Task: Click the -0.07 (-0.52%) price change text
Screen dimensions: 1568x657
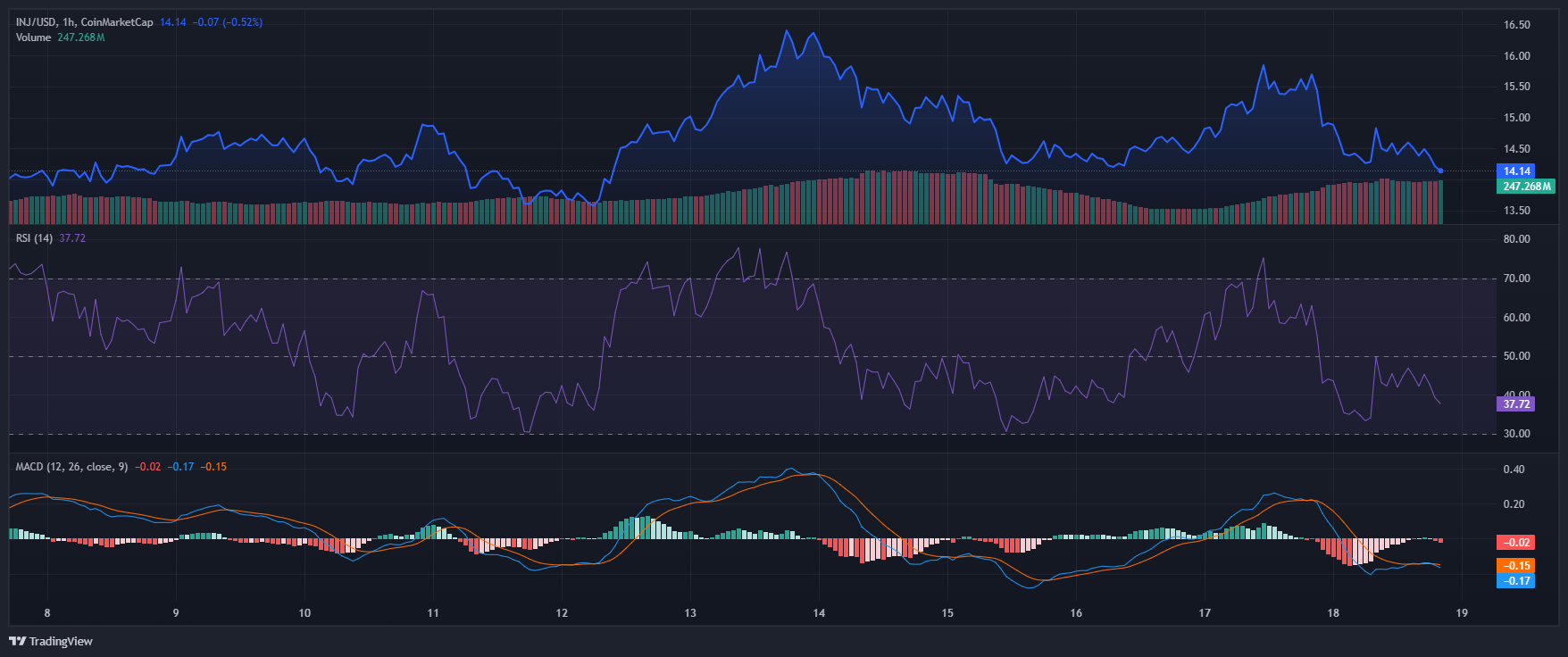Action: [228, 22]
